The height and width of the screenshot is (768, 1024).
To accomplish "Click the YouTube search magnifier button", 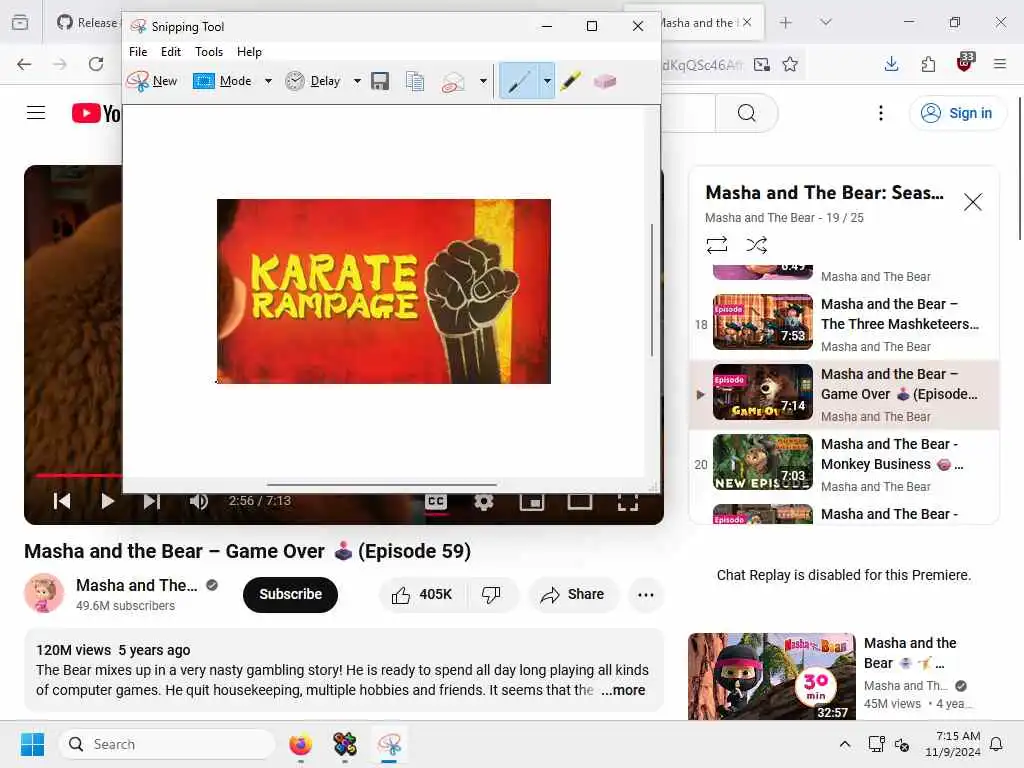I will point(746,113).
